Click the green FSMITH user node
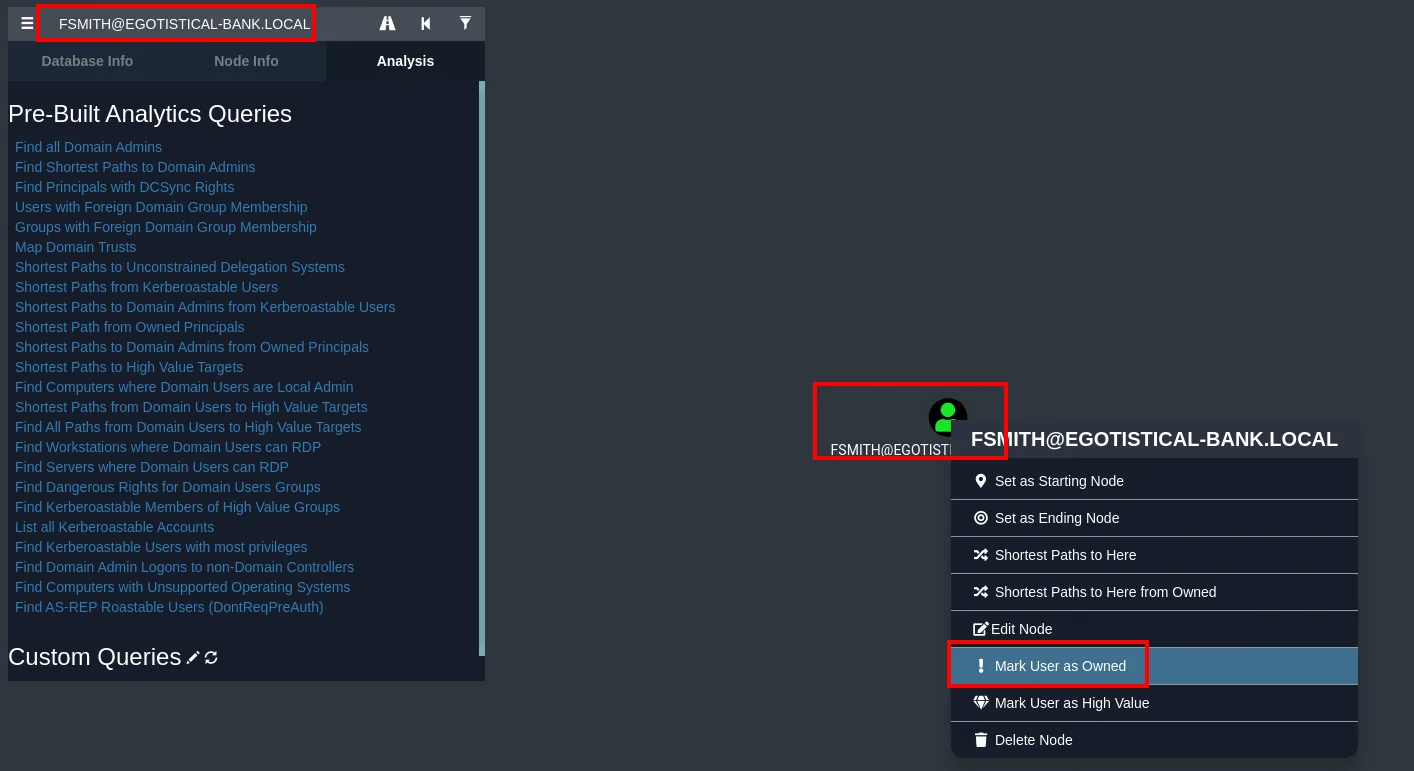 coord(947,417)
